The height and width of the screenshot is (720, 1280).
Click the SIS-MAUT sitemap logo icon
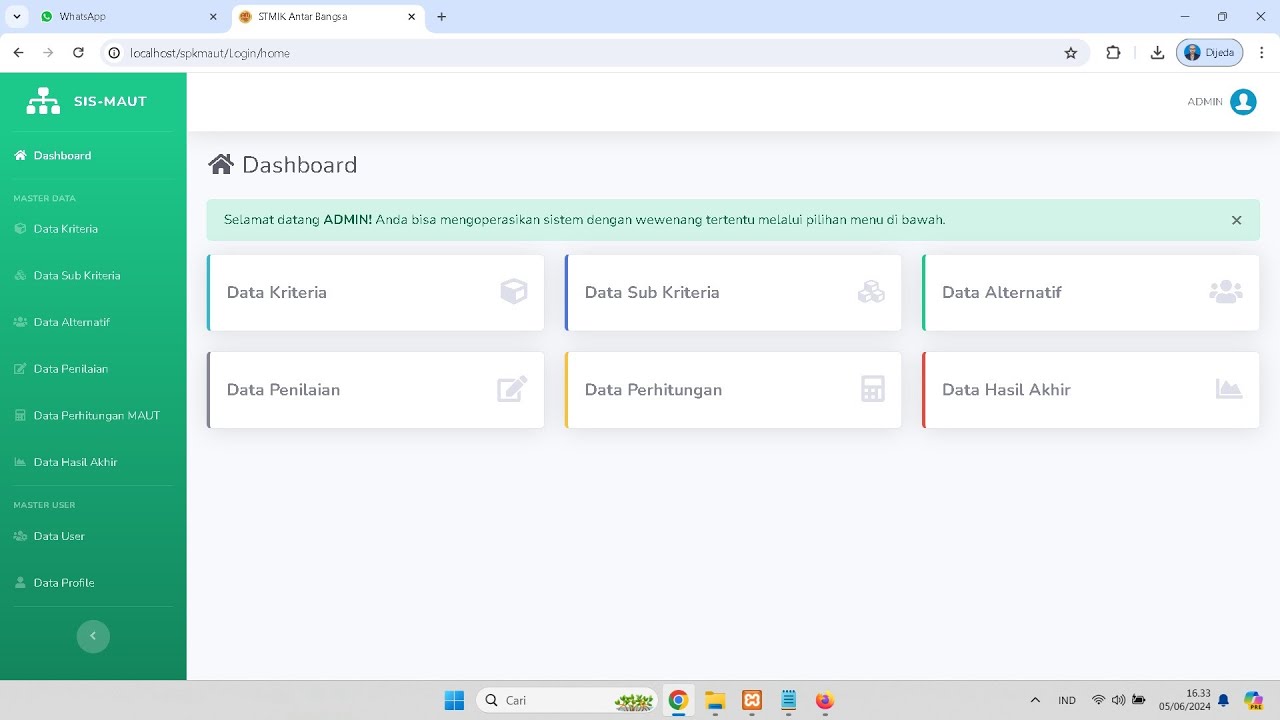[43, 101]
